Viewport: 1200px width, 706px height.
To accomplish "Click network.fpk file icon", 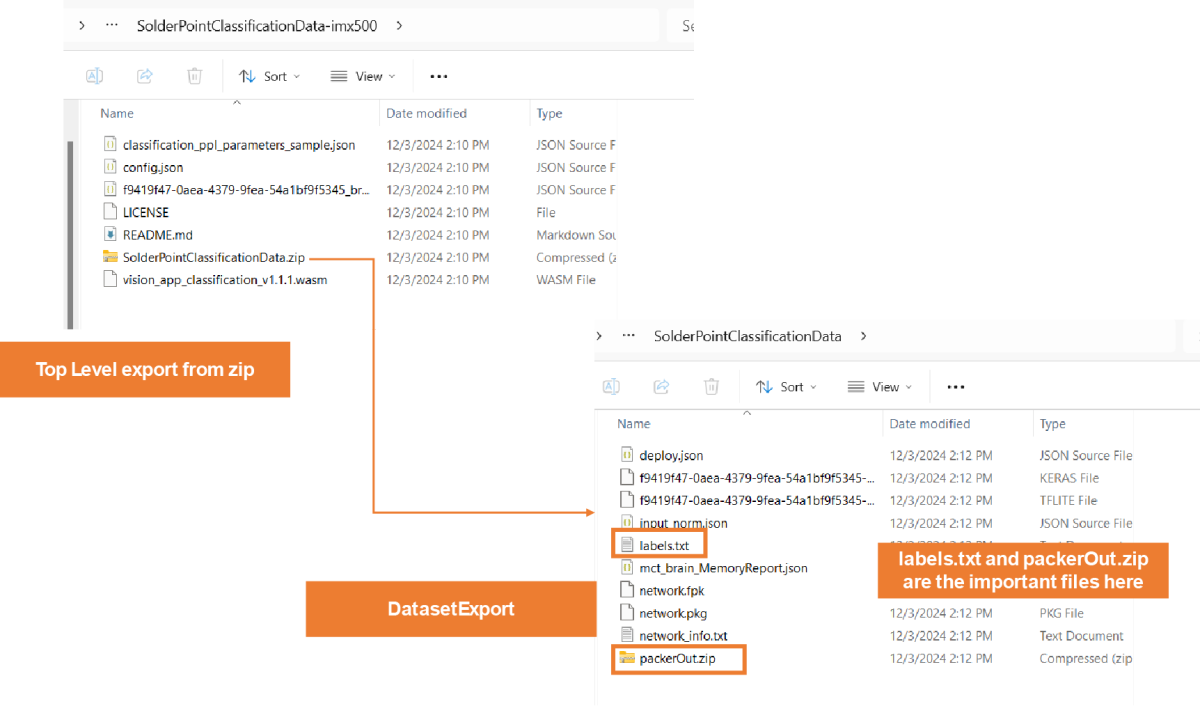I will click(627, 591).
